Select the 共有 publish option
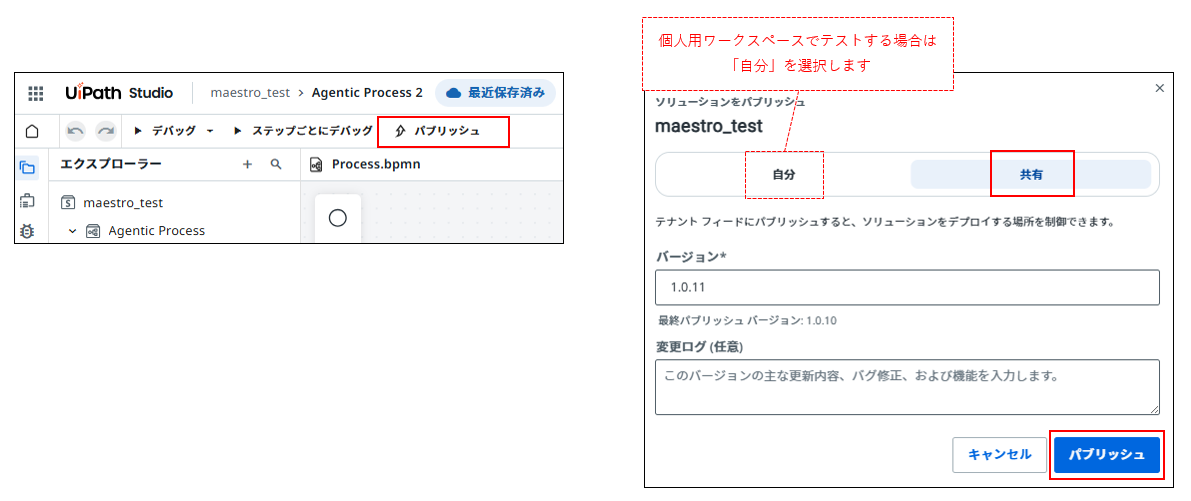Screen dimensions: 1191x501 (1031, 174)
